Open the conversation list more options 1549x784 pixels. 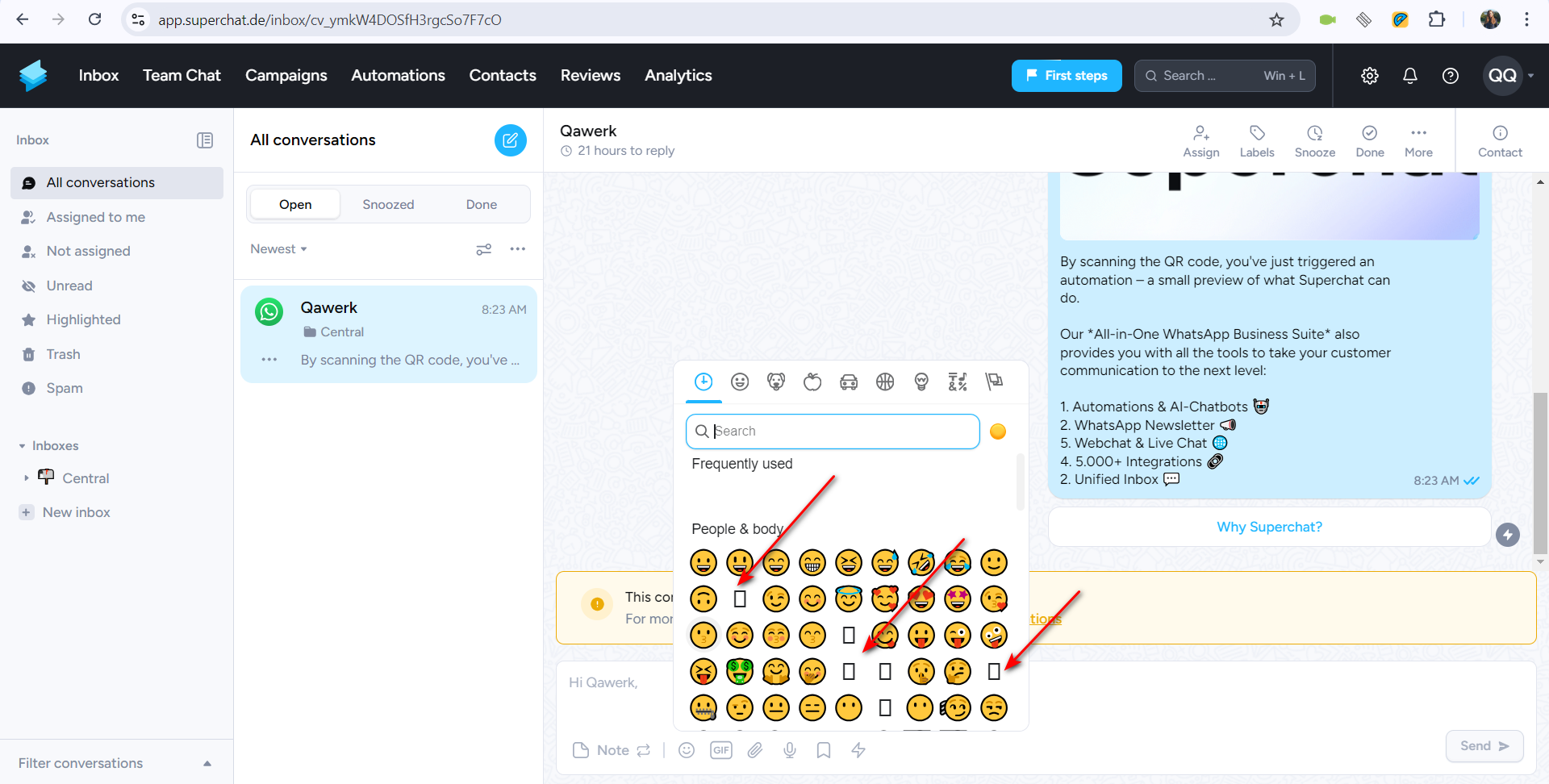[518, 249]
